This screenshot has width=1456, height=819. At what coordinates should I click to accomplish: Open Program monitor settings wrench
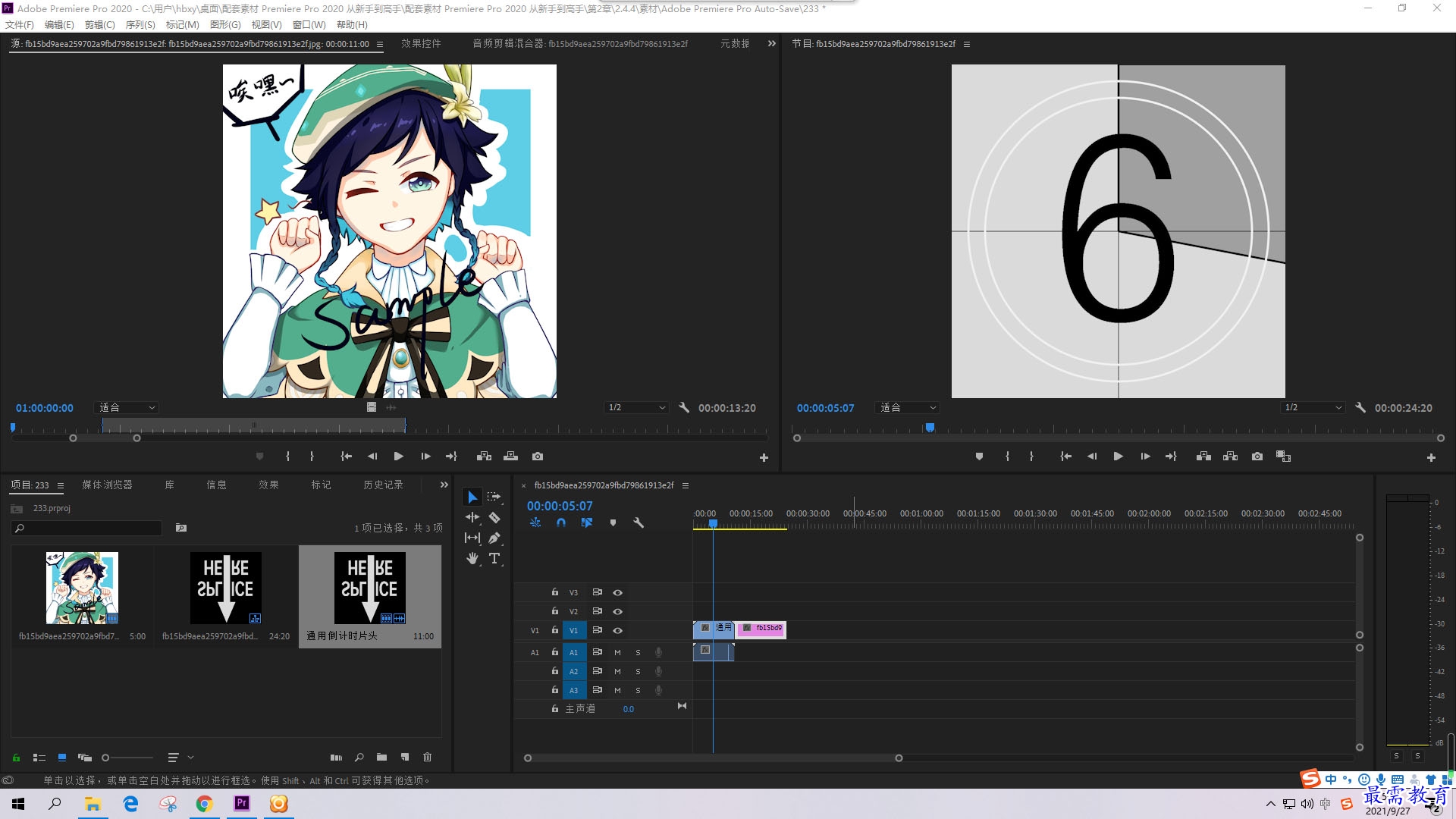tap(1360, 407)
